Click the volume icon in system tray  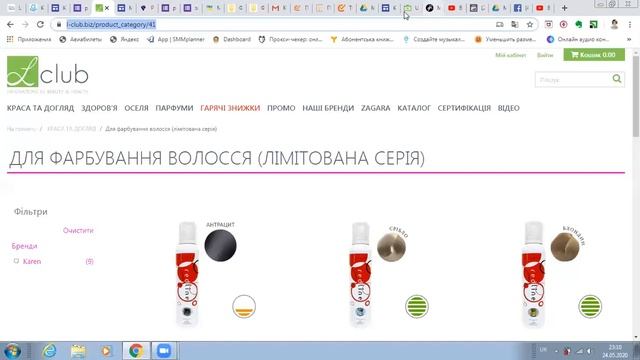pos(589,351)
